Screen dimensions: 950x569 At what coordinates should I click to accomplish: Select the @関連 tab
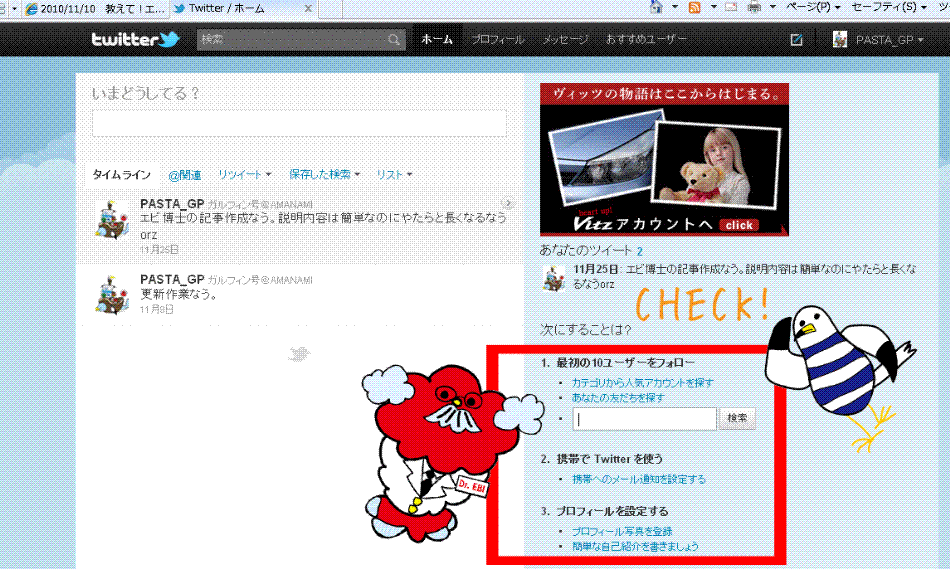(x=185, y=175)
